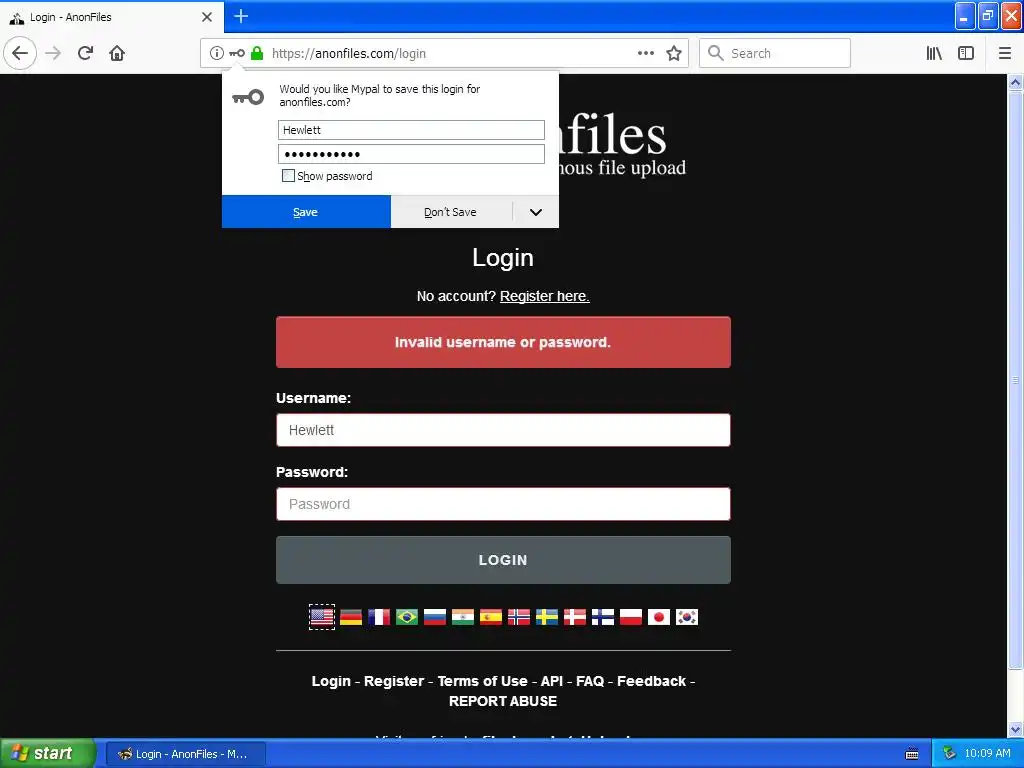Go back with the browser back arrow
The width and height of the screenshot is (1024, 768).
tap(20, 53)
